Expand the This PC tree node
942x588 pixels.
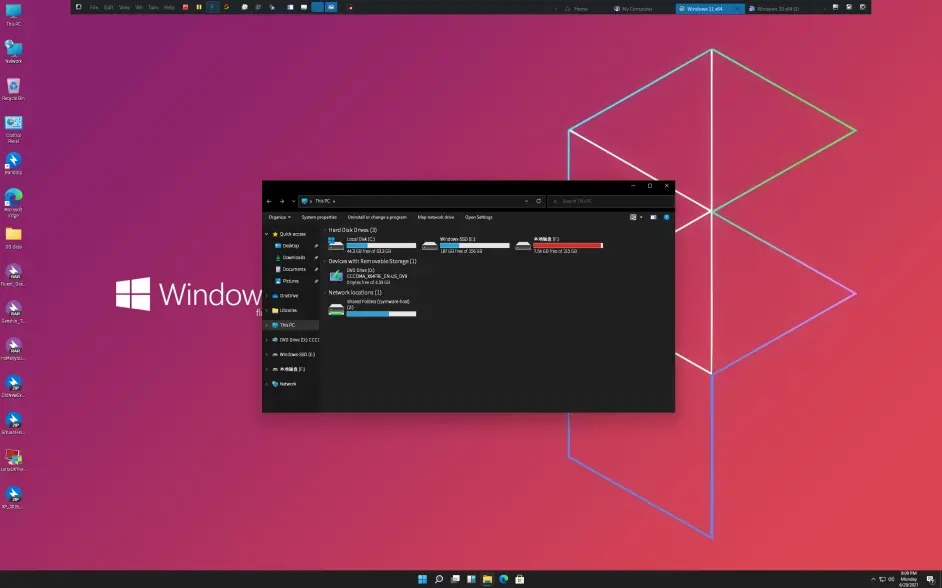[x=267, y=325]
